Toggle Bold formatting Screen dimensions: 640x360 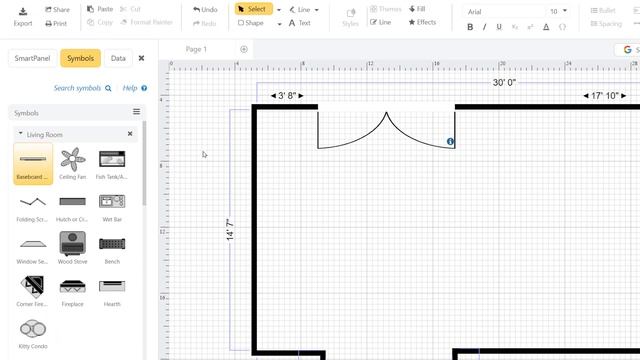tap(470, 27)
